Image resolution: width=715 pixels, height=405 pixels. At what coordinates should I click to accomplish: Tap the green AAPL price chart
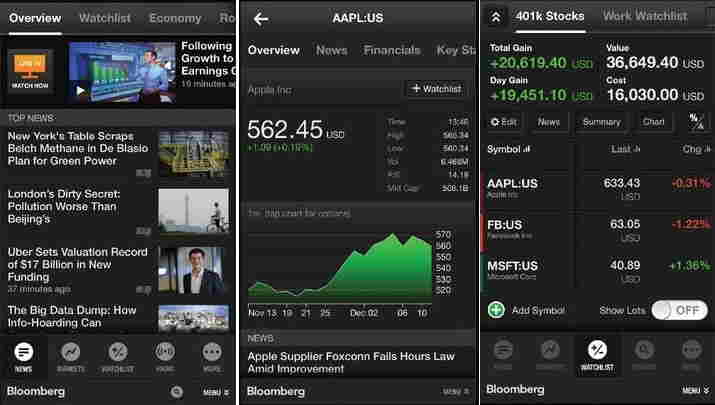pyautogui.click(x=340, y=267)
